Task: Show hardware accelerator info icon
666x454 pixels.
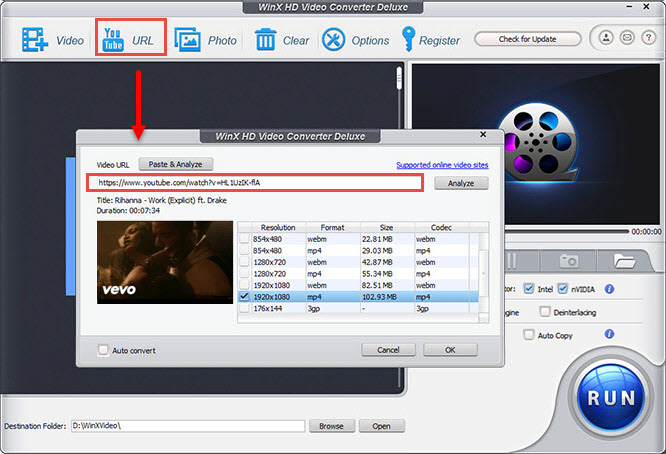Action: 610,289
